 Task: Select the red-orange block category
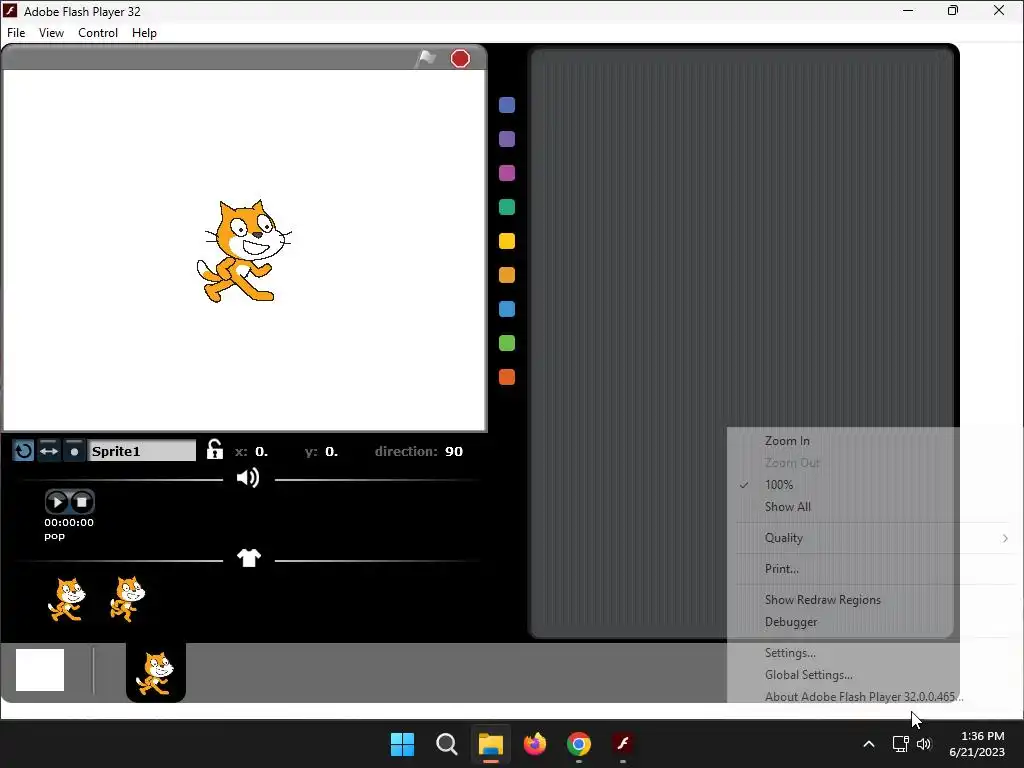point(507,377)
